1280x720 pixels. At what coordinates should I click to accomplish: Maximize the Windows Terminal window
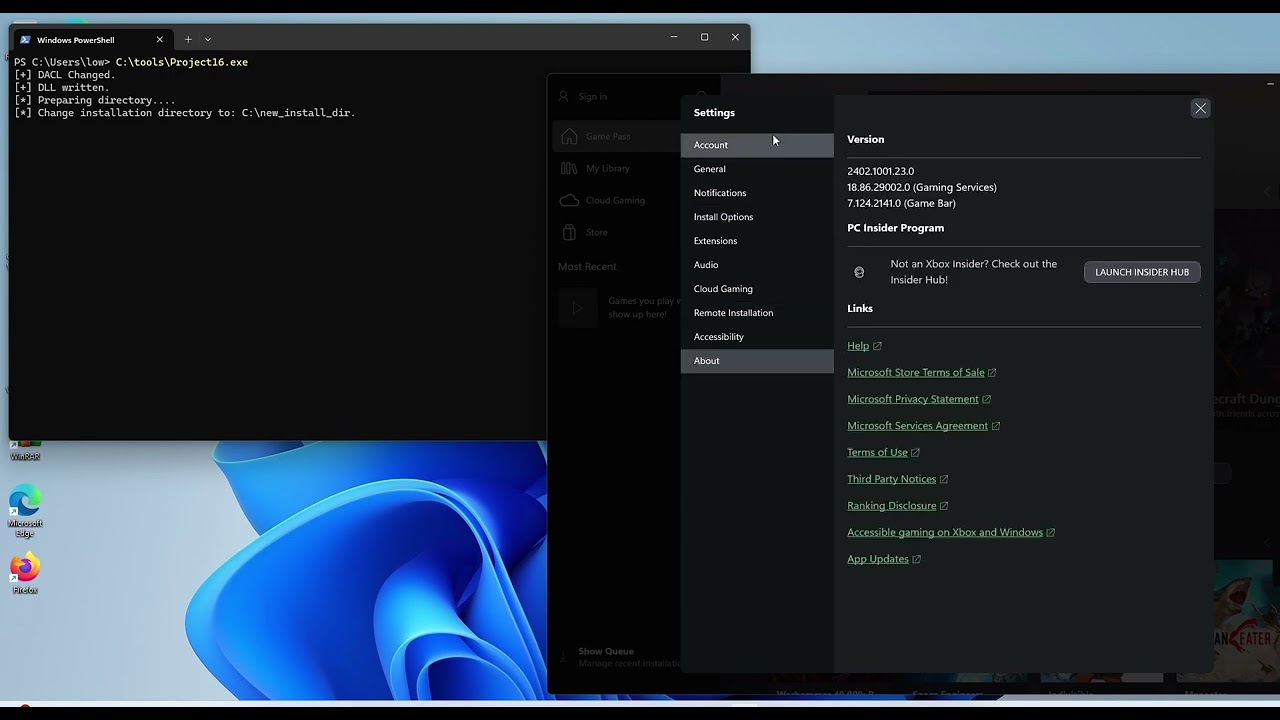click(704, 37)
